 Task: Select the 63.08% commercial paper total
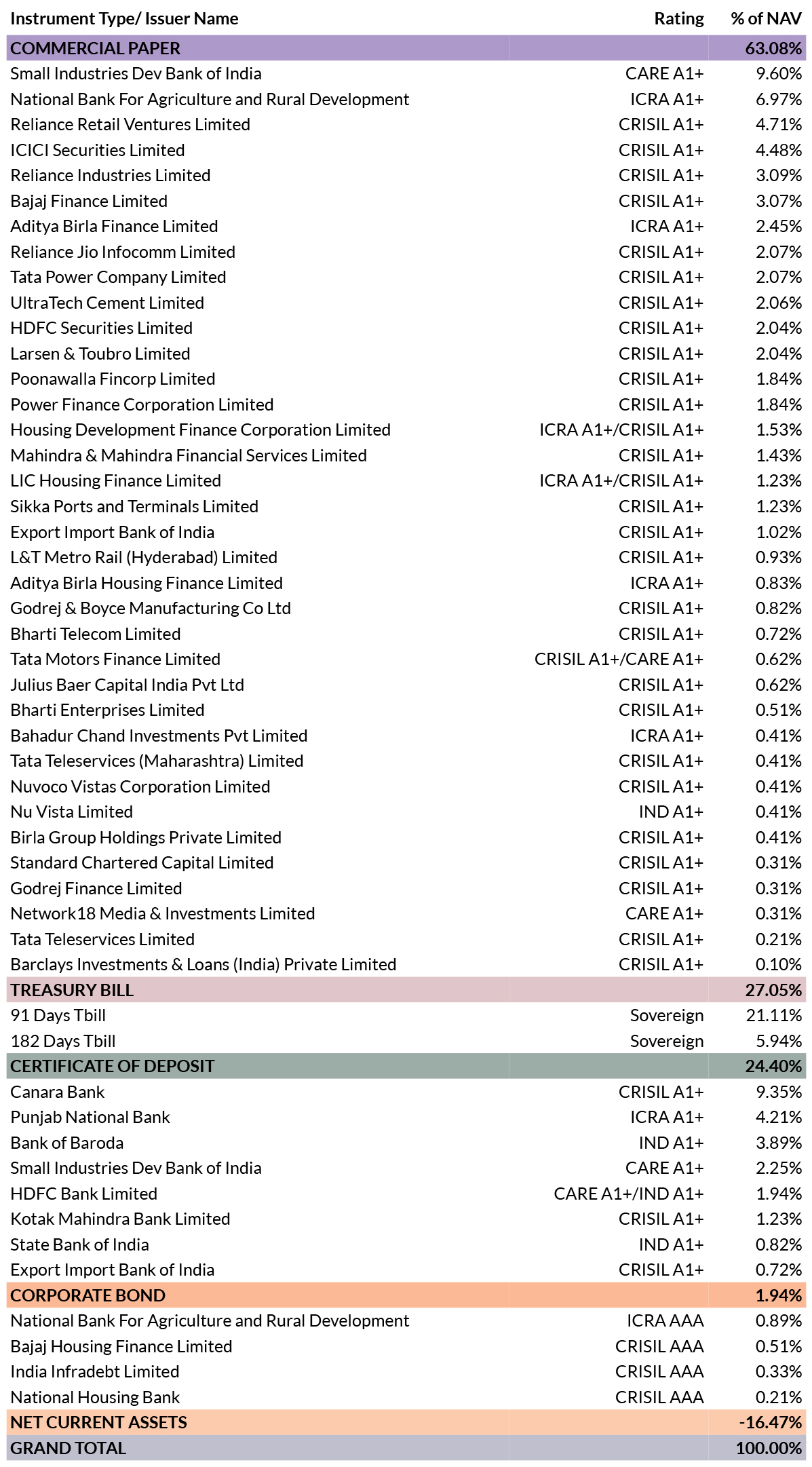tap(773, 48)
